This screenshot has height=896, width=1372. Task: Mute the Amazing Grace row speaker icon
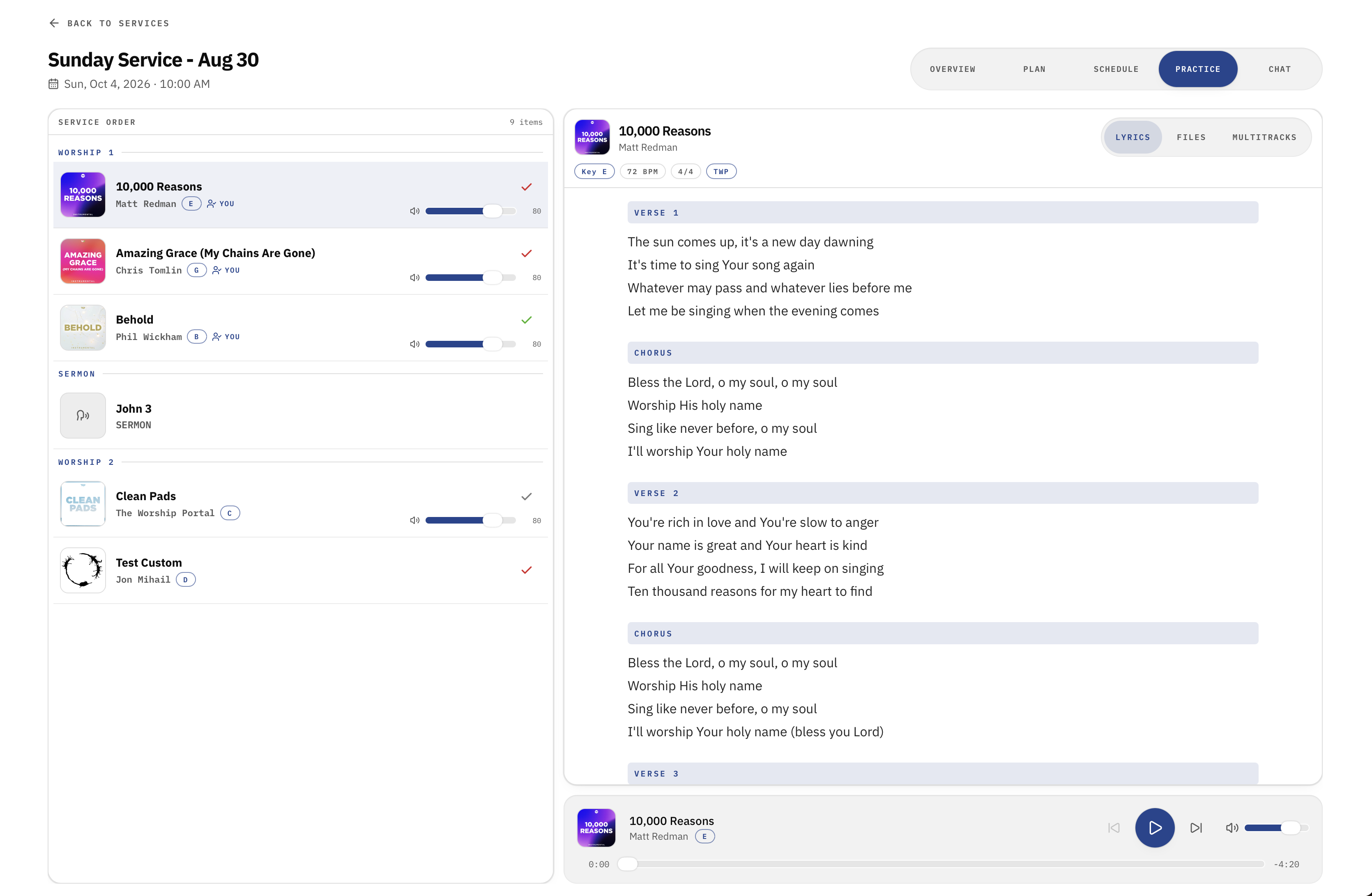[414, 278]
